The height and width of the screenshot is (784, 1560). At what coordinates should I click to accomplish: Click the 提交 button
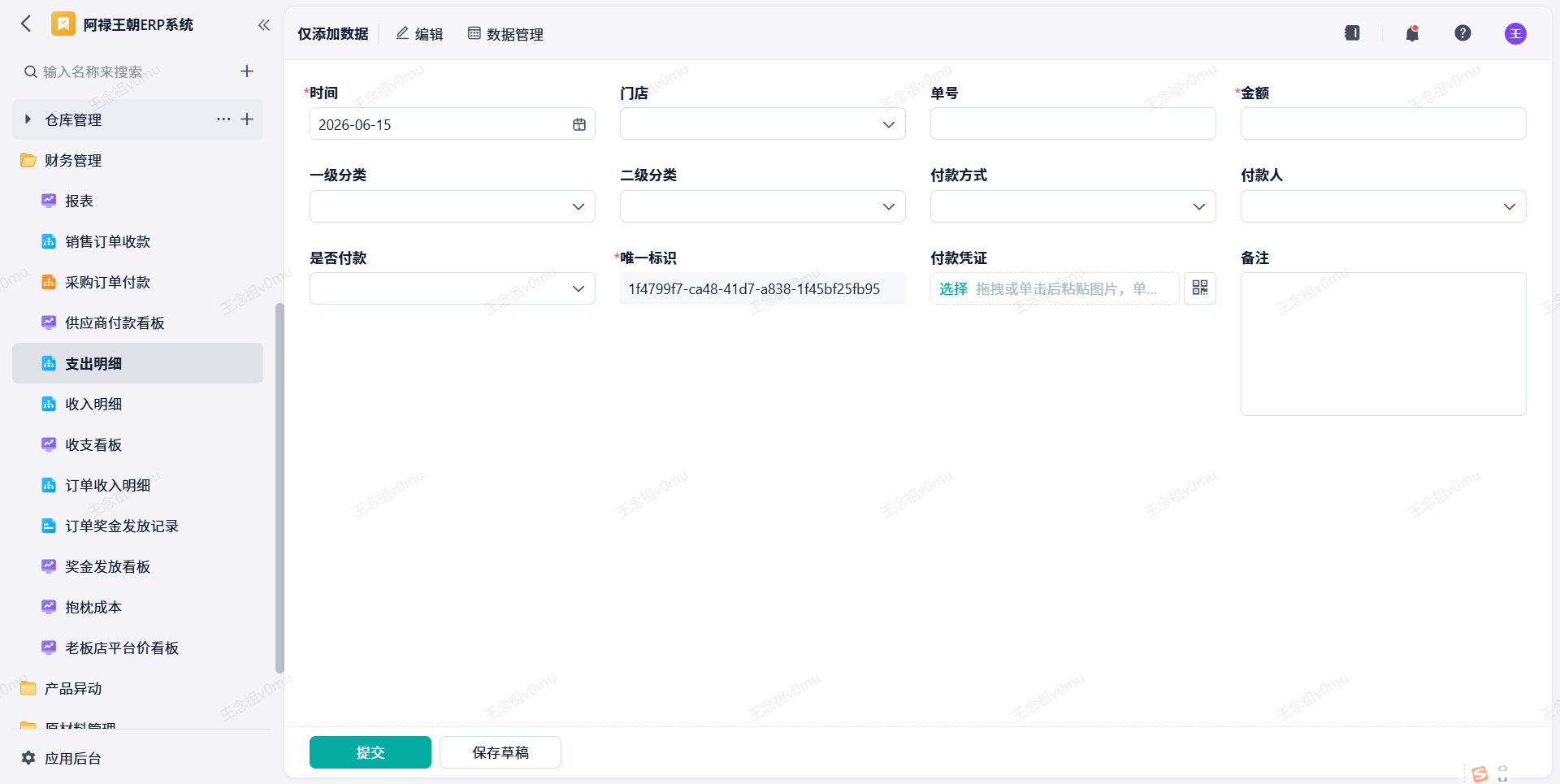(x=370, y=752)
